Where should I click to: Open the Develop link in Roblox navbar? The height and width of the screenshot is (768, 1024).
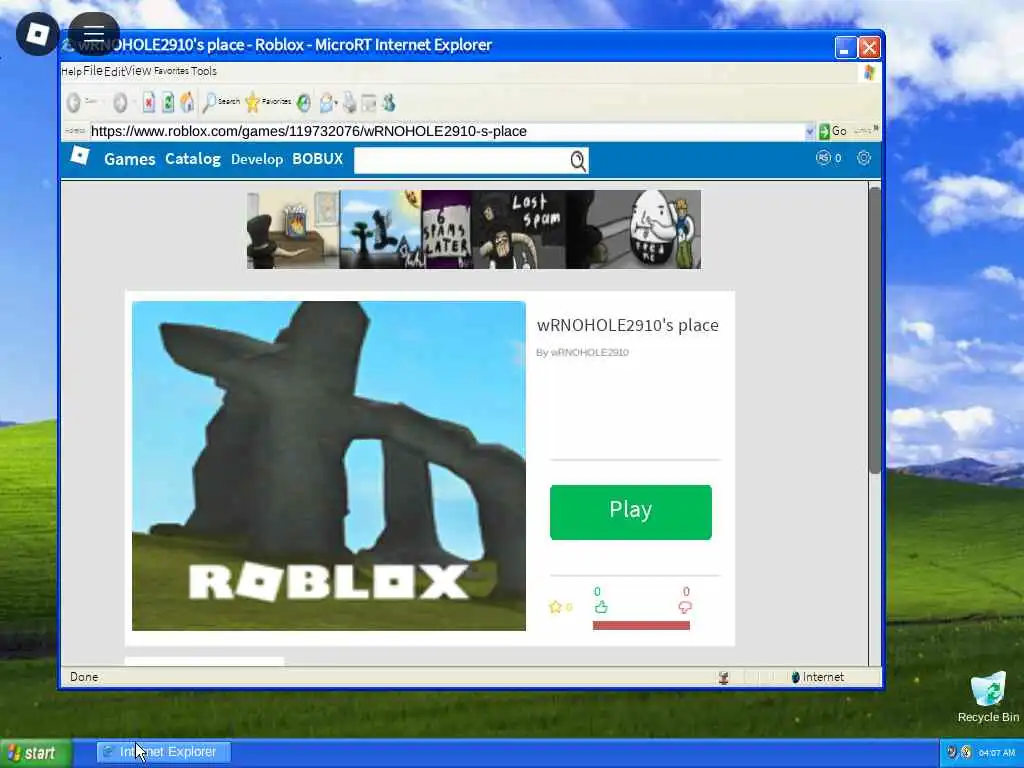click(x=257, y=159)
